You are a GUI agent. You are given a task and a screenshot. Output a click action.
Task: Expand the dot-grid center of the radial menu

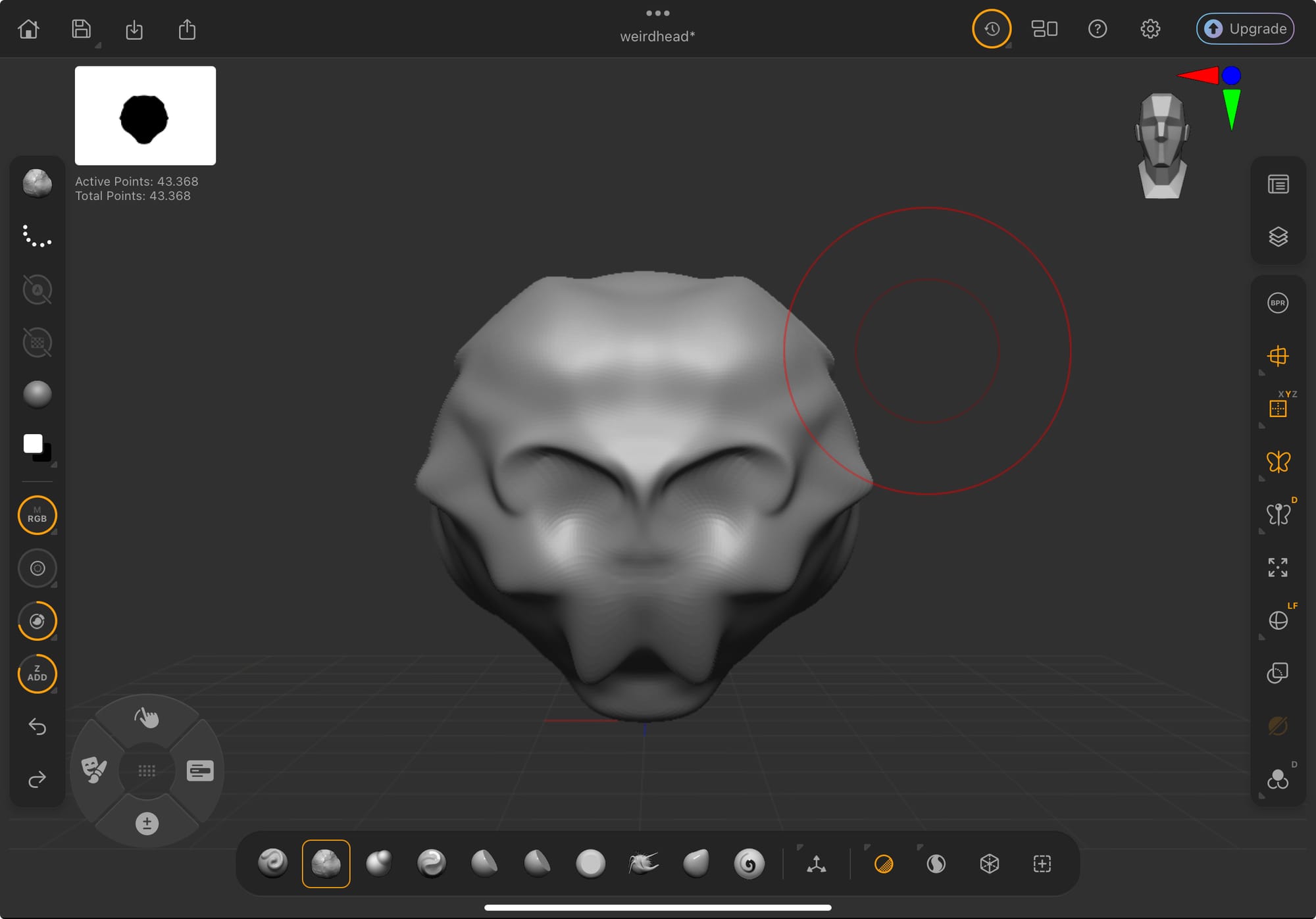[x=147, y=770]
